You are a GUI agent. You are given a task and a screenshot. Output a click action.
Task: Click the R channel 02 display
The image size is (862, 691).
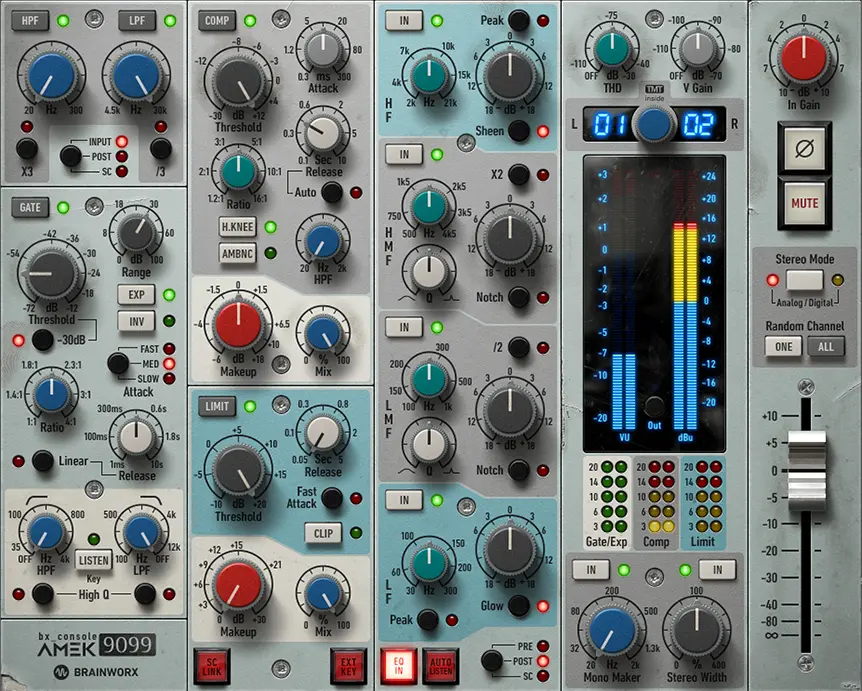point(699,125)
